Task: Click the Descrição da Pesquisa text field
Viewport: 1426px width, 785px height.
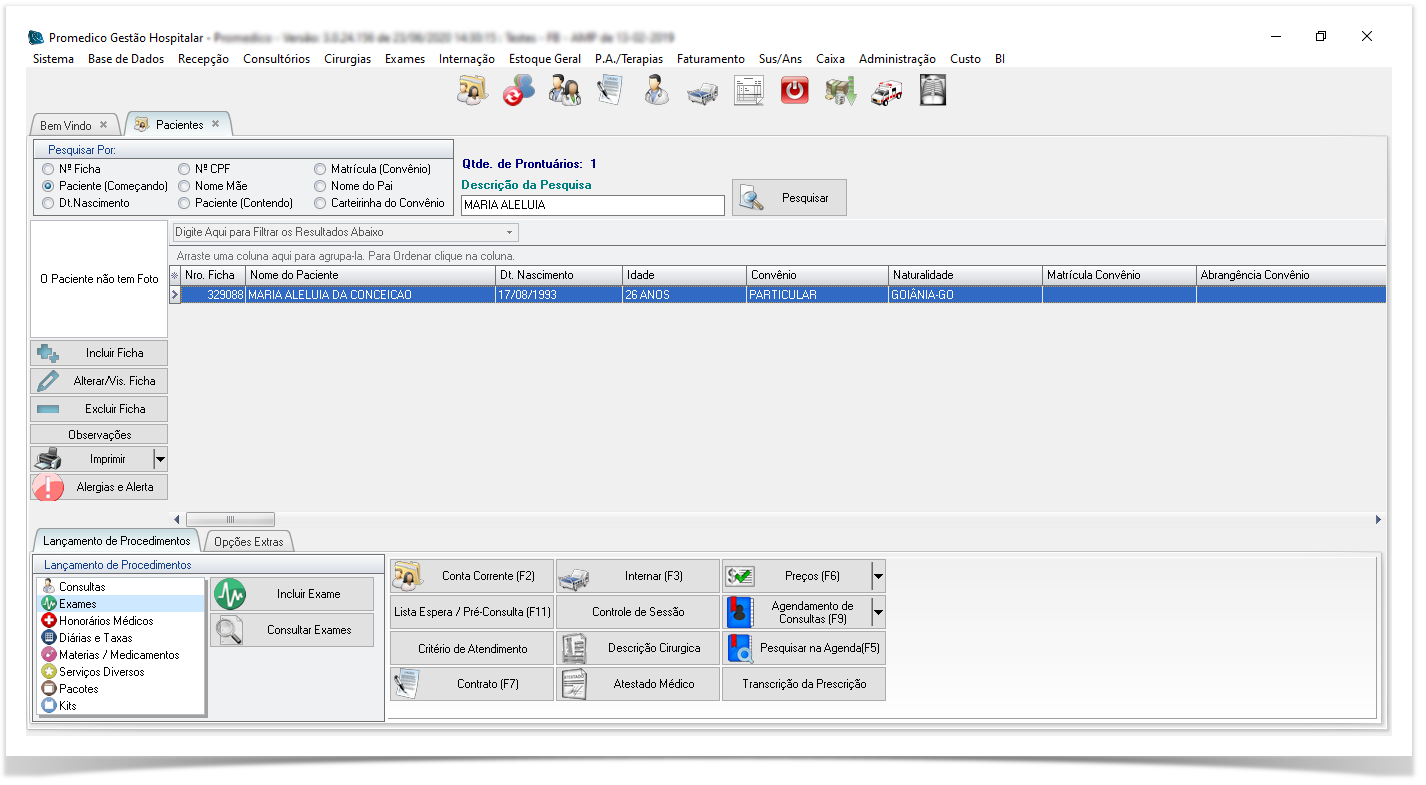Action: tap(592, 205)
